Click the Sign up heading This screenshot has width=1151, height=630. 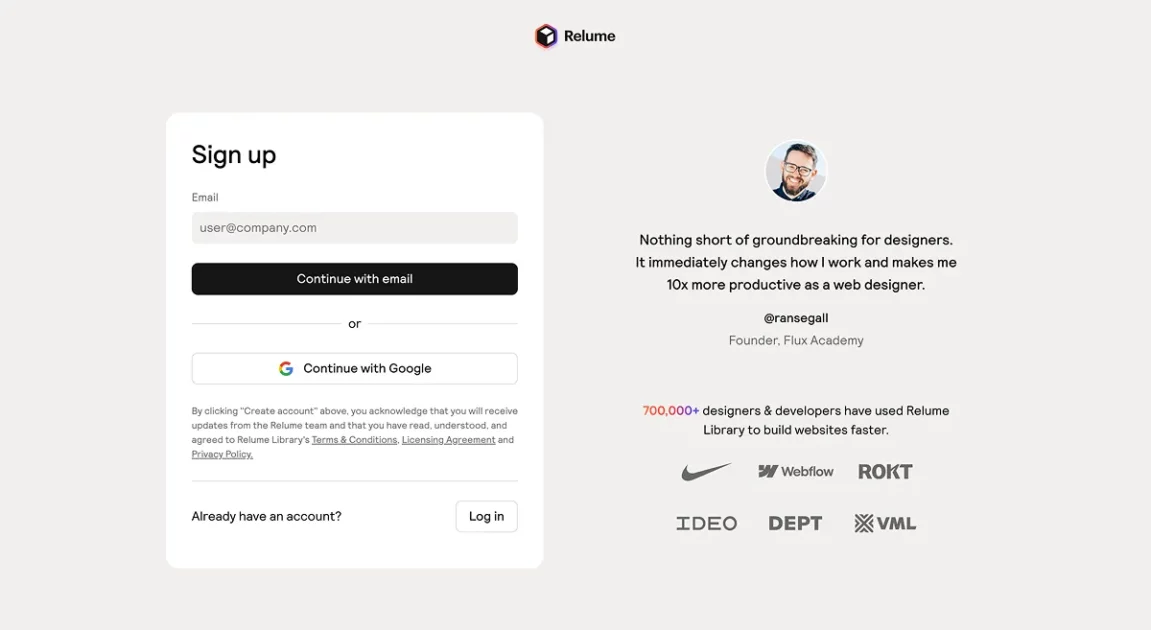234,155
